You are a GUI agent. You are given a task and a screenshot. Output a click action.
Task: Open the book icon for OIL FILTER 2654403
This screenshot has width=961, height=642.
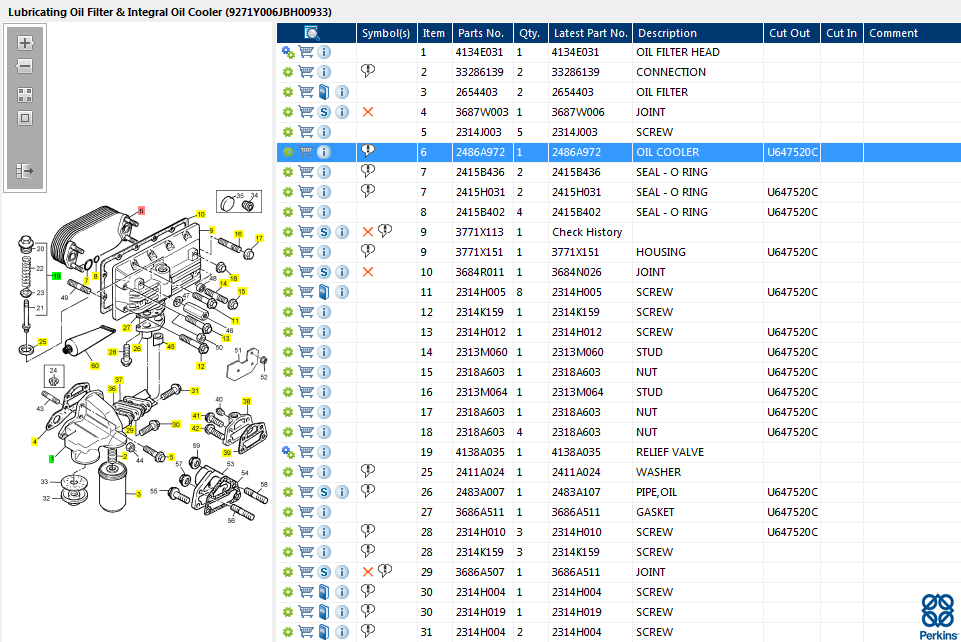[x=324, y=92]
